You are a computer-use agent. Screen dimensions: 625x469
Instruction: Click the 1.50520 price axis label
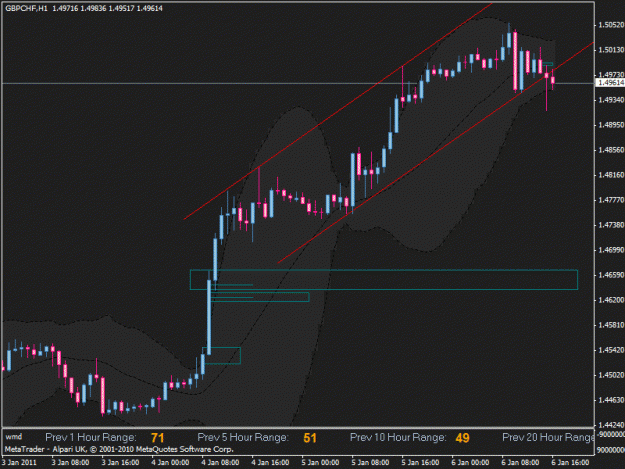pyautogui.click(x=611, y=25)
